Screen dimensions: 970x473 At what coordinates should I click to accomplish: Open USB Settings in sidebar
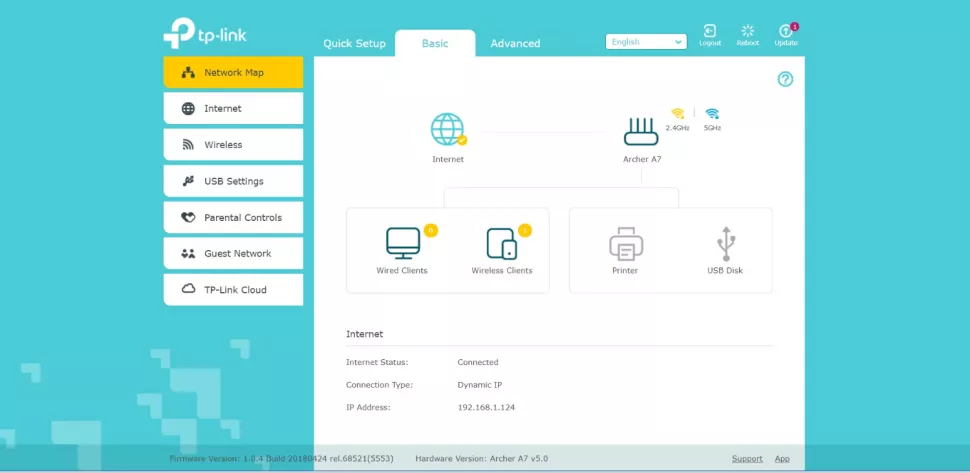click(233, 181)
